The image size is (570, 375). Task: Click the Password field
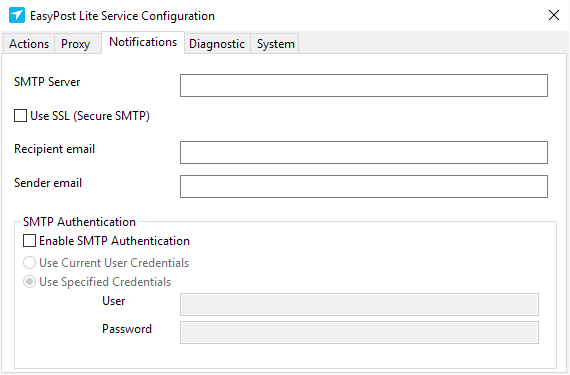tap(360, 332)
